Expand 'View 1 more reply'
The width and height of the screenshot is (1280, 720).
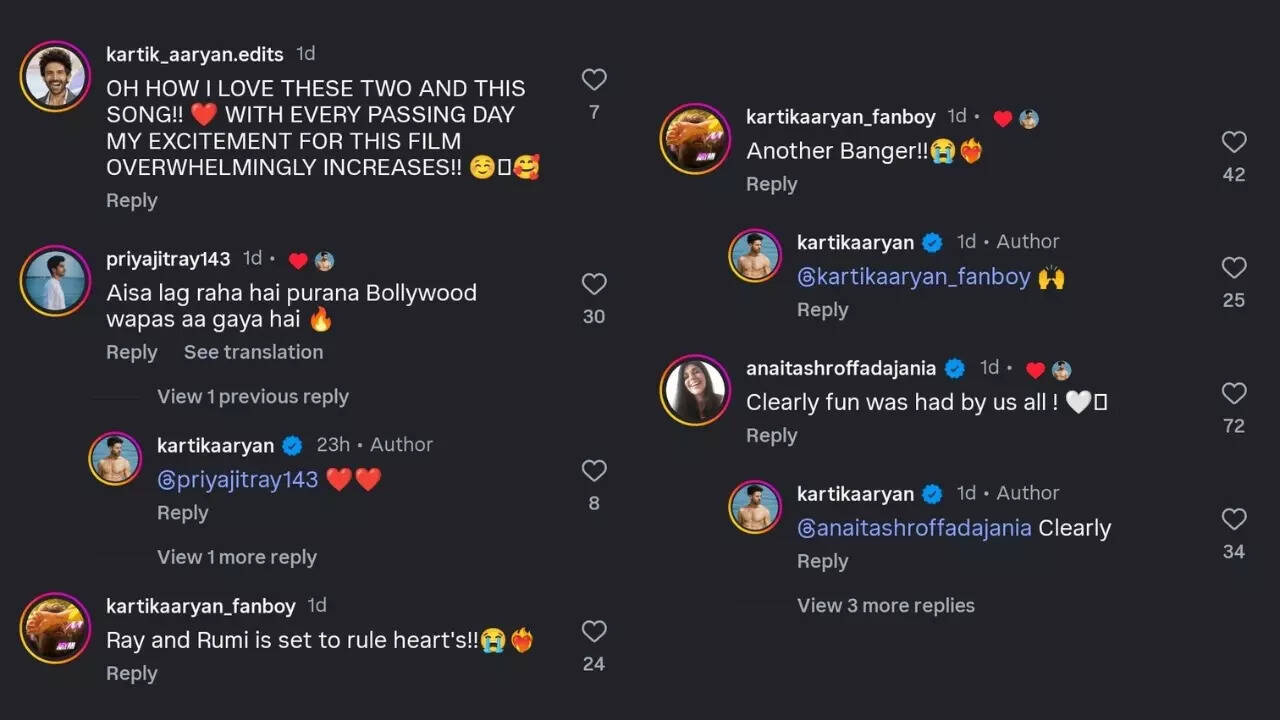(x=237, y=557)
